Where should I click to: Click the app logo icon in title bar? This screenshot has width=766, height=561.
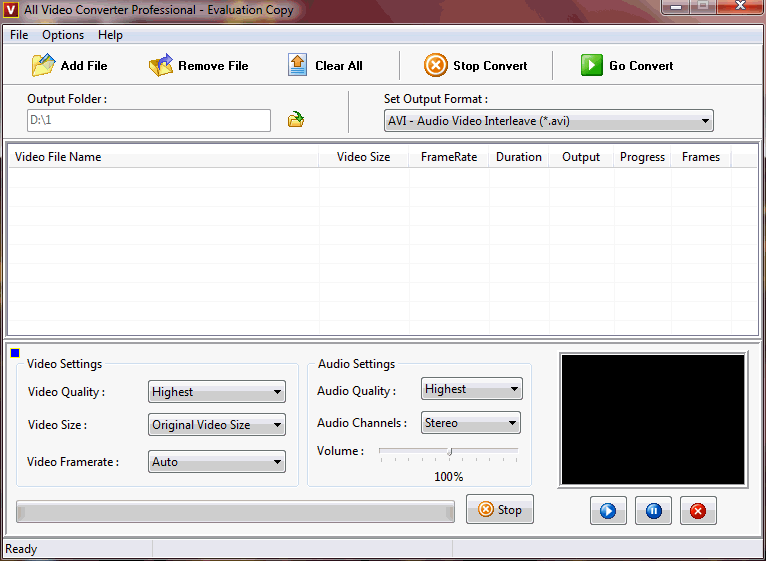pyautogui.click(x=10, y=9)
